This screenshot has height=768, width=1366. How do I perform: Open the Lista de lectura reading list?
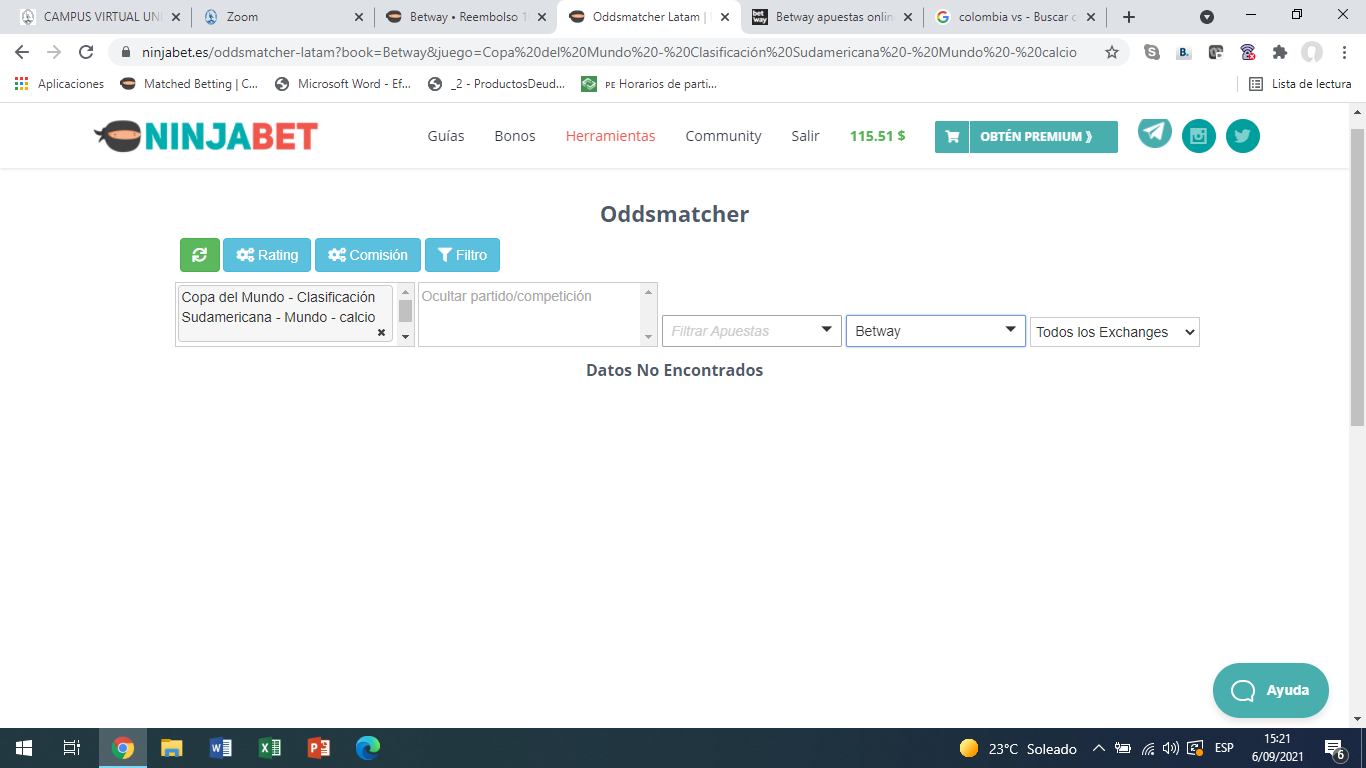click(x=1300, y=84)
